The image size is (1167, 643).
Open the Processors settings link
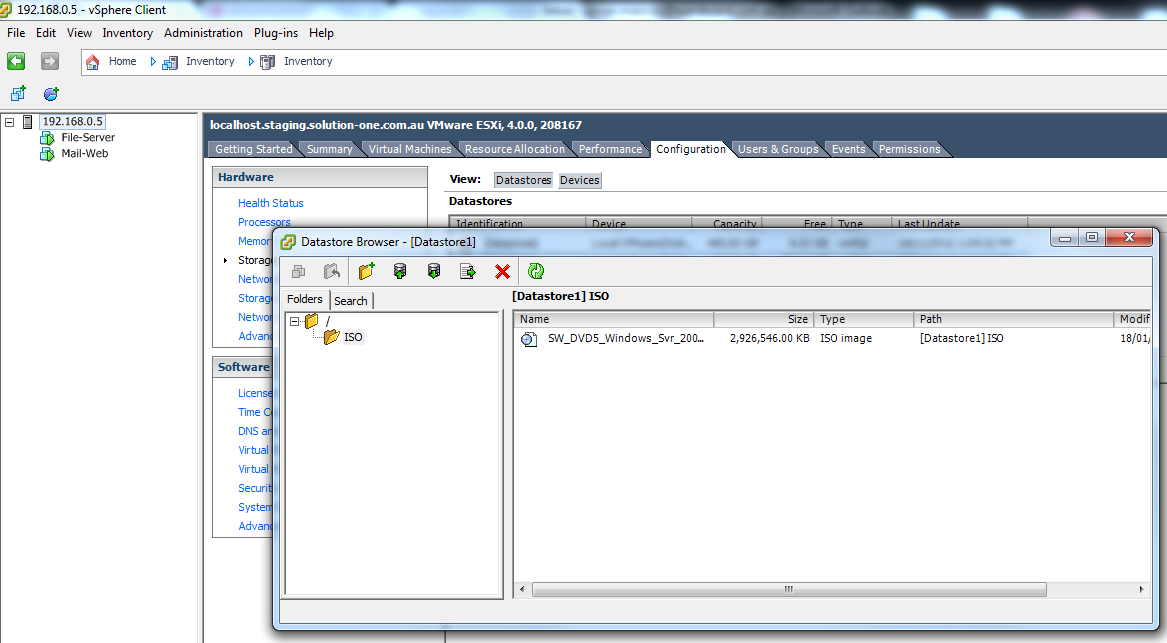(264, 221)
